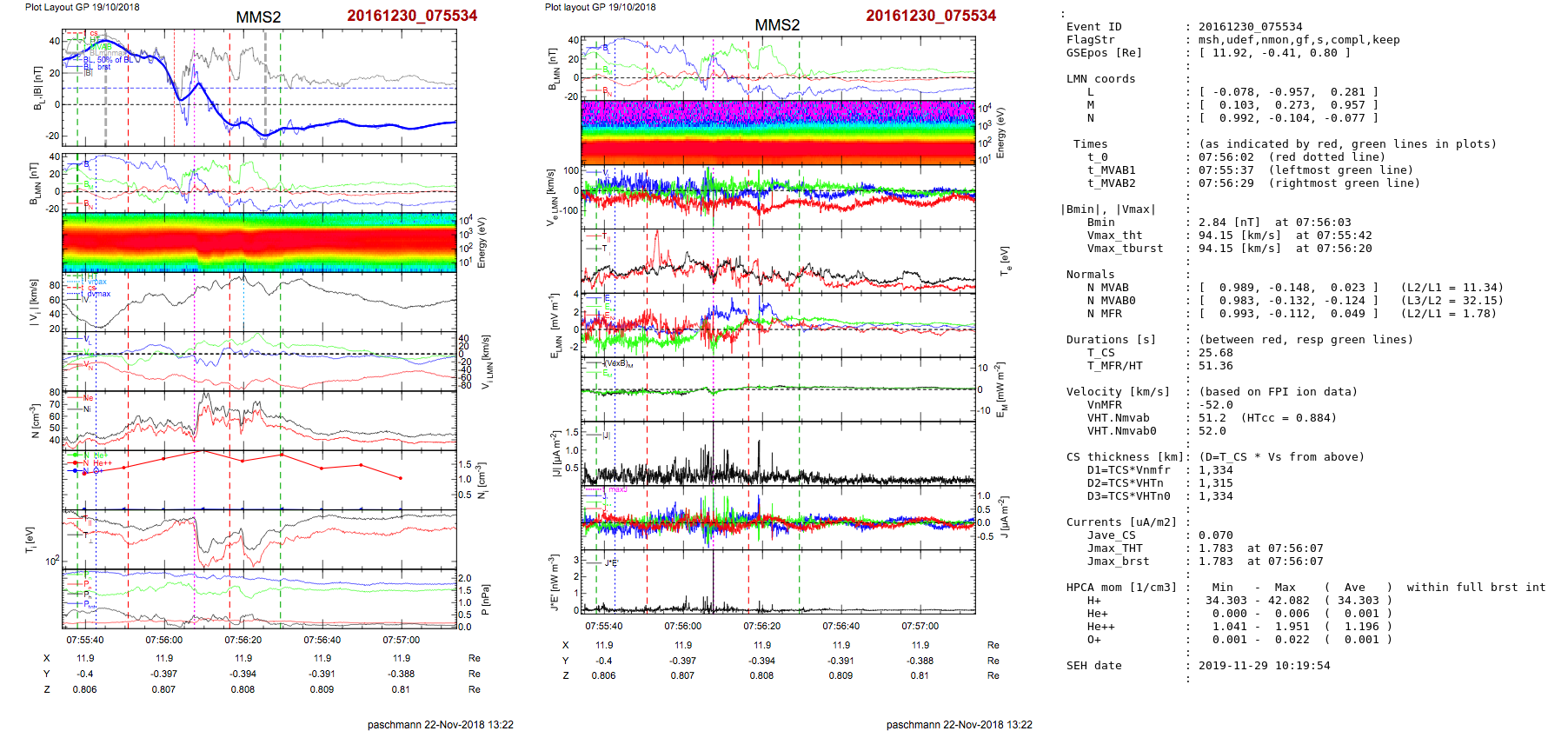Click the J*E panel at the right plot's bottom

777,581
